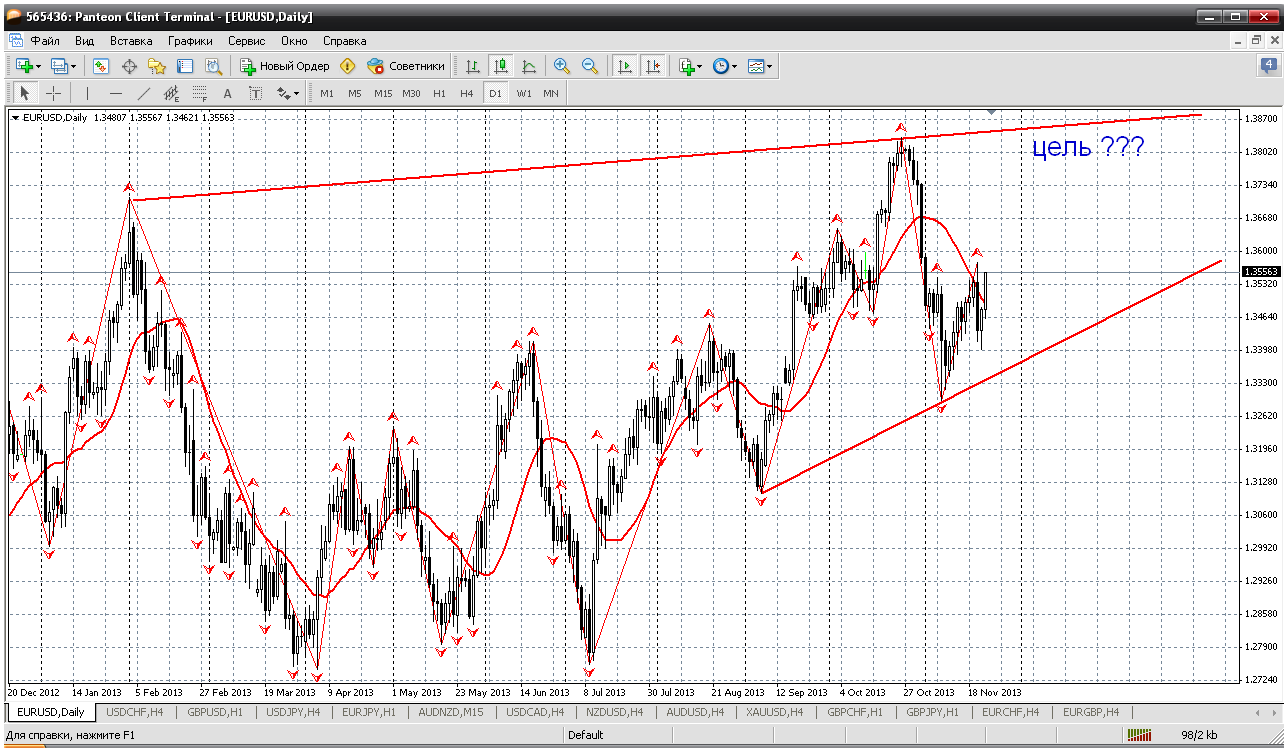This screenshot has height=748, width=1288.
Task: Click the Советники button
Action: coord(406,66)
